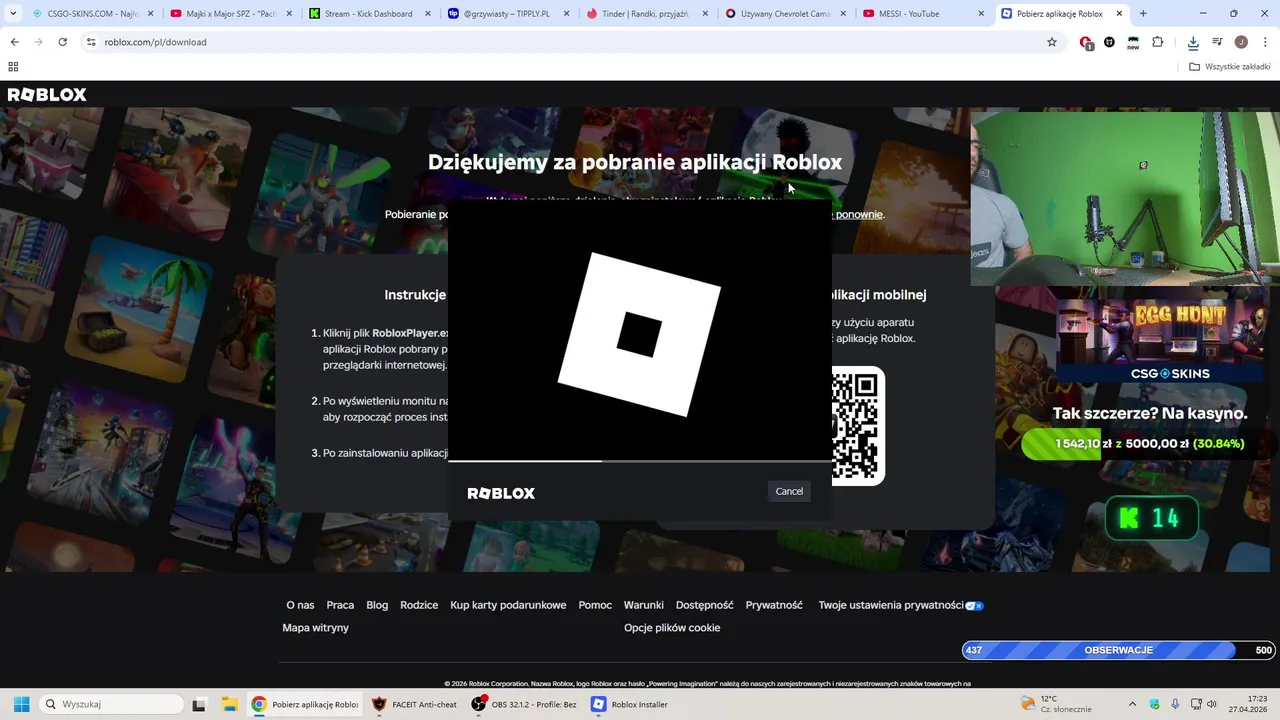This screenshot has width=1280, height=720.
Task: Close the Pobierz aplikację Roblox tab
Action: click(x=1119, y=14)
